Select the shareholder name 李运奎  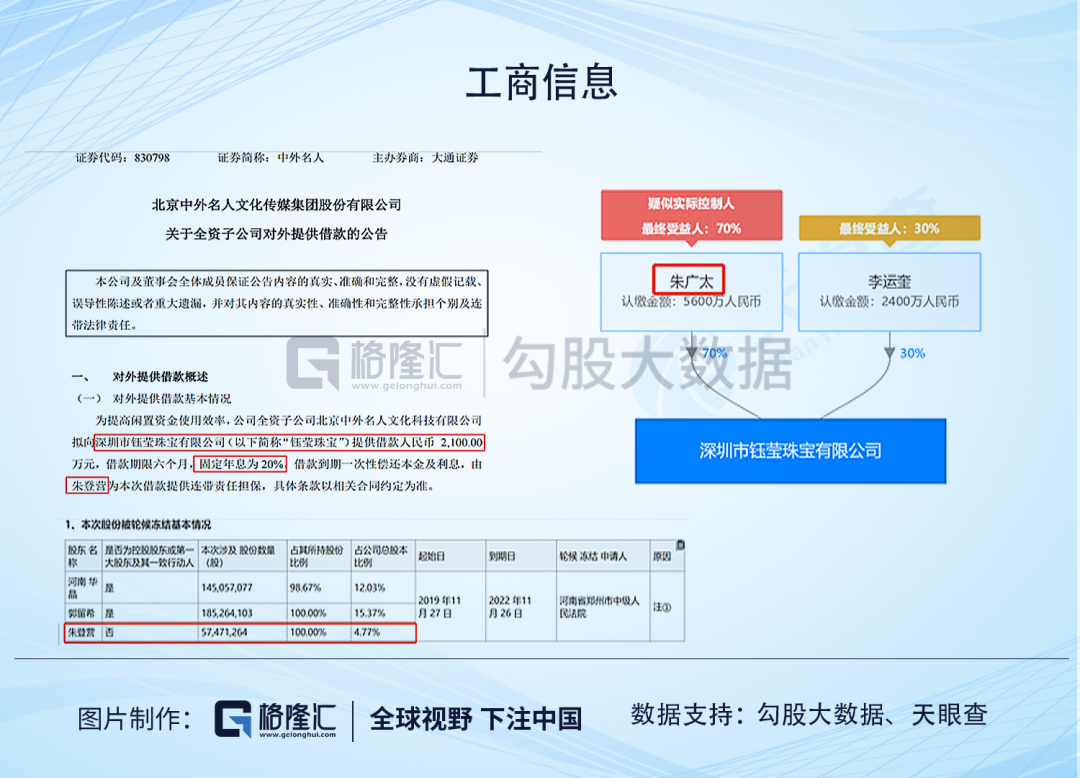click(x=889, y=282)
